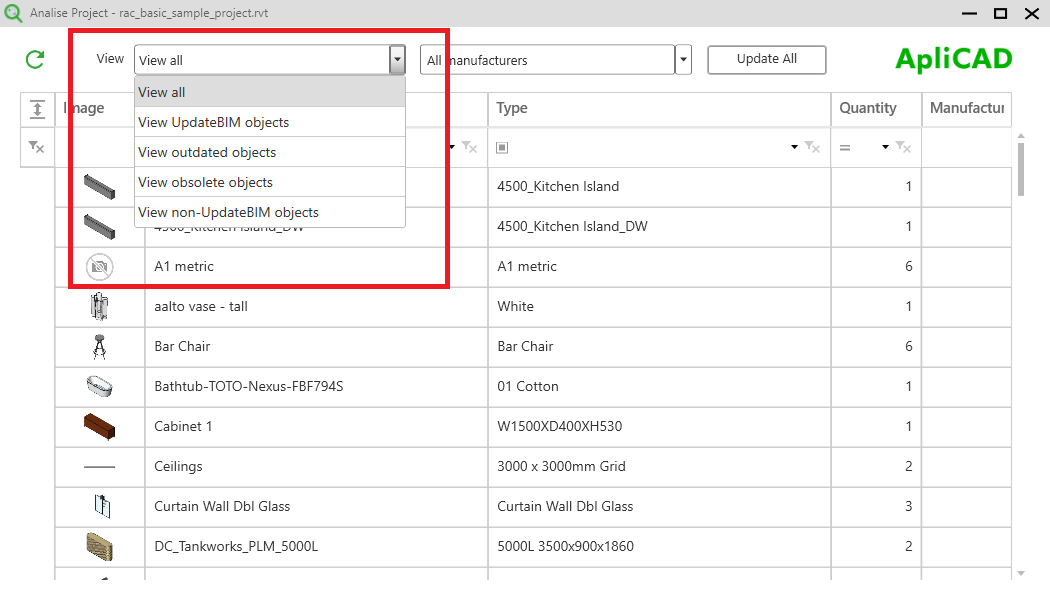
Task: Click the image filter square icon under Type header
Action: tap(502, 147)
